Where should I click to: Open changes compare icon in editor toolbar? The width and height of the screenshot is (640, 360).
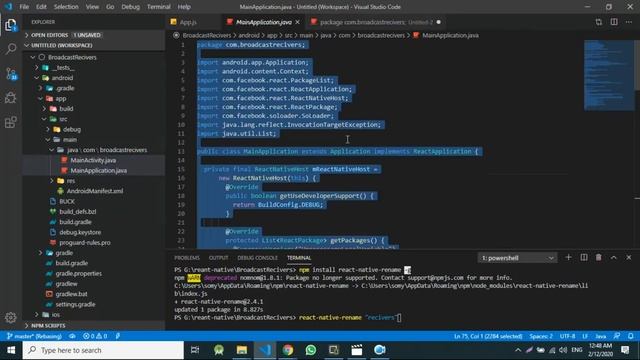598,22
